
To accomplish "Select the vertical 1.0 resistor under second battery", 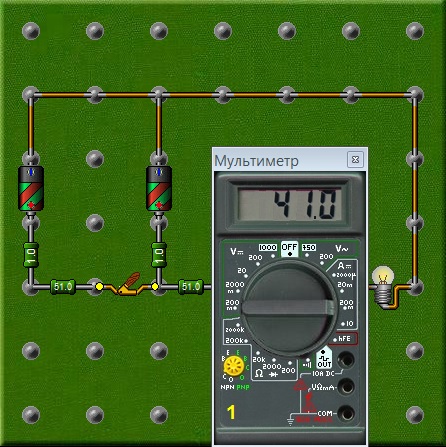I will (x=159, y=255).
